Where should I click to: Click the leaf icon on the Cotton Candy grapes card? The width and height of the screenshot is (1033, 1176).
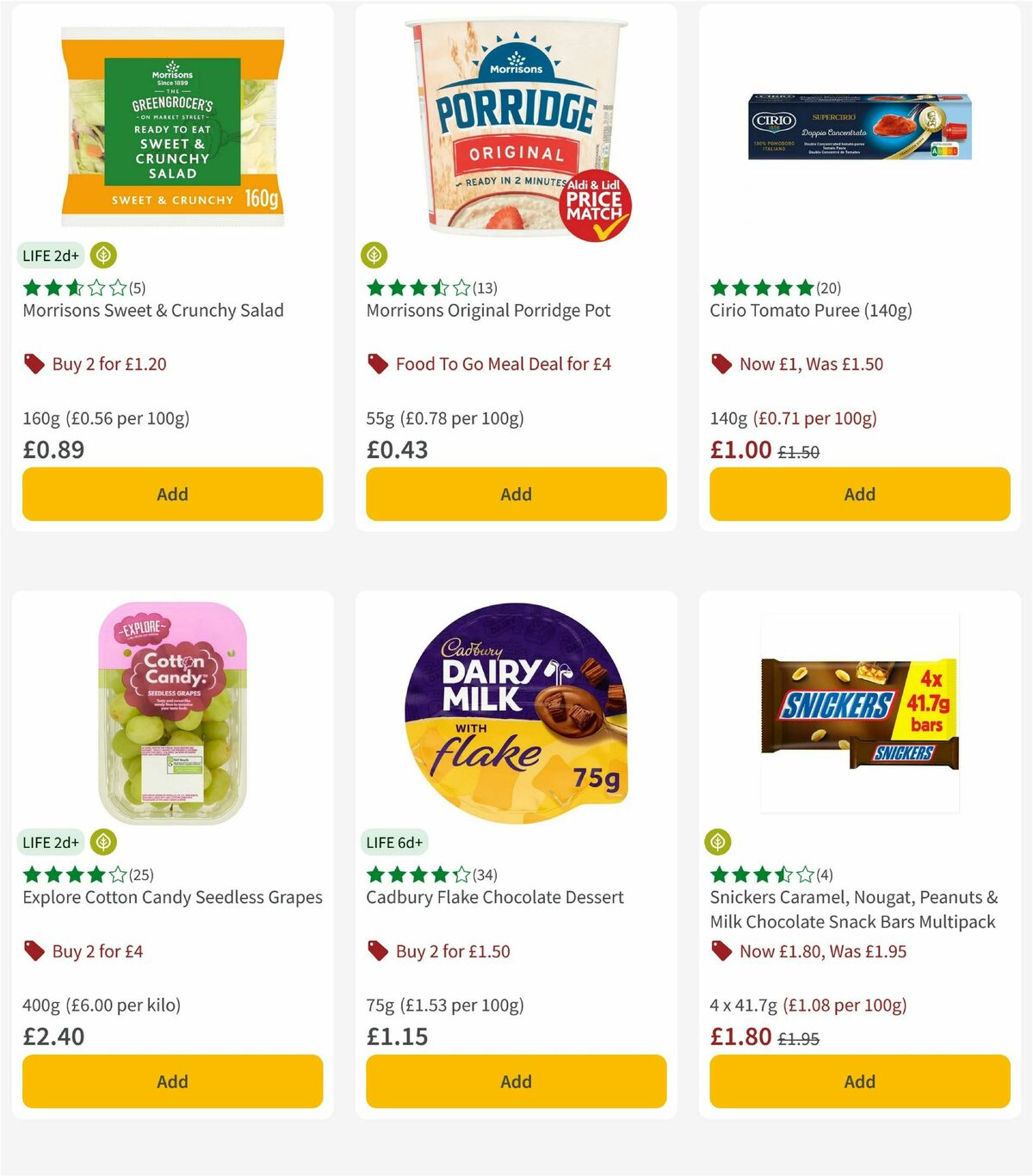point(102,842)
